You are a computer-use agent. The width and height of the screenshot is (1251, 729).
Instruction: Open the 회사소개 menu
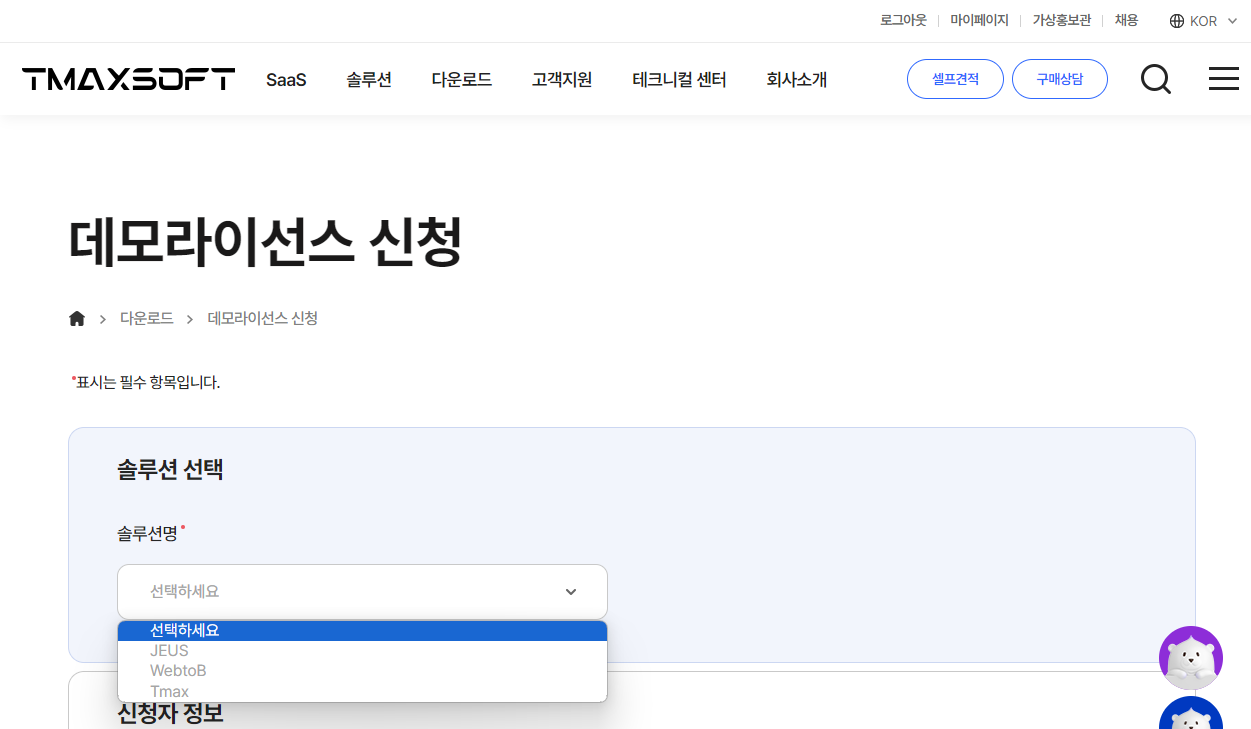tap(796, 80)
